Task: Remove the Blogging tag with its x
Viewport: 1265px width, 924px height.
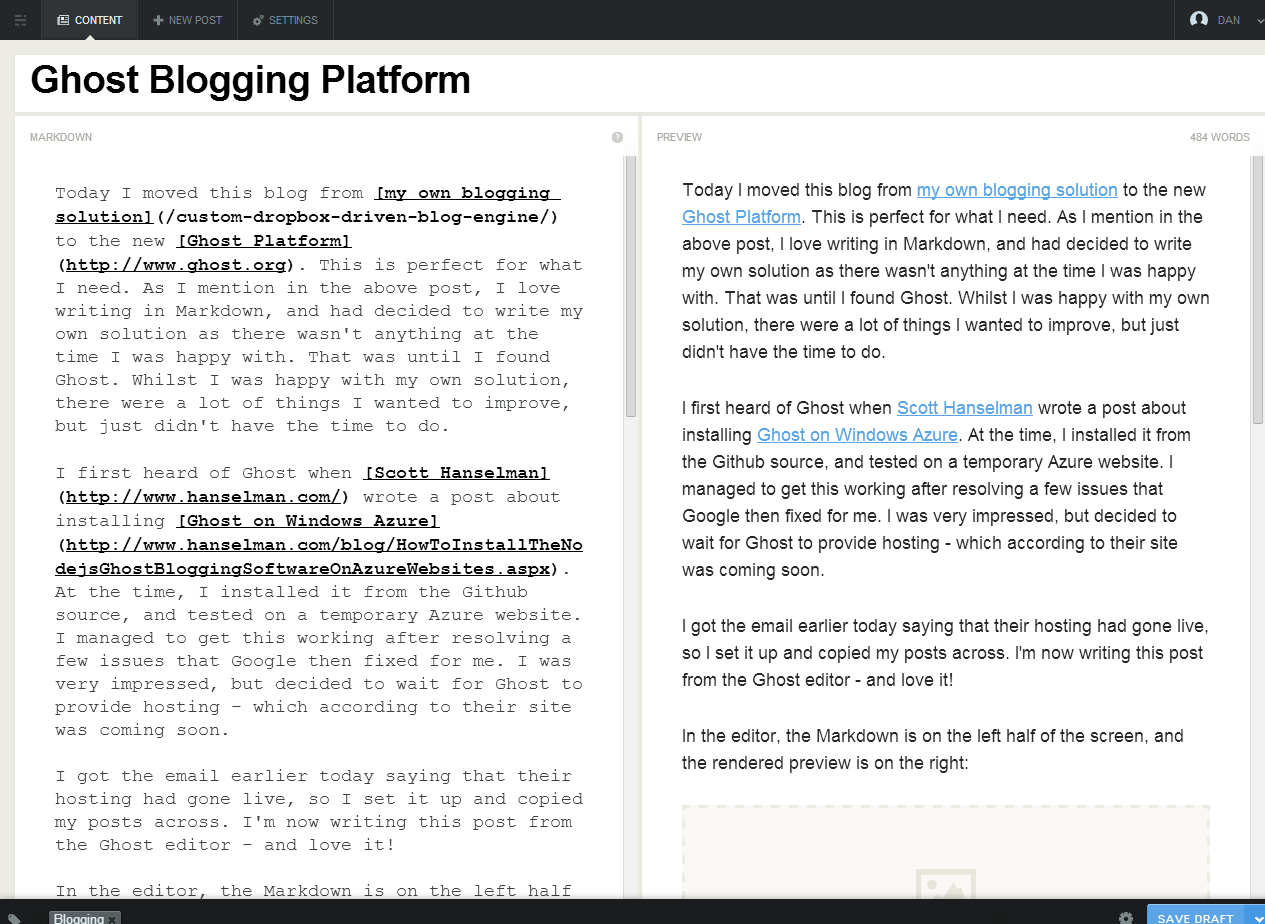Action: coord(113,919)
